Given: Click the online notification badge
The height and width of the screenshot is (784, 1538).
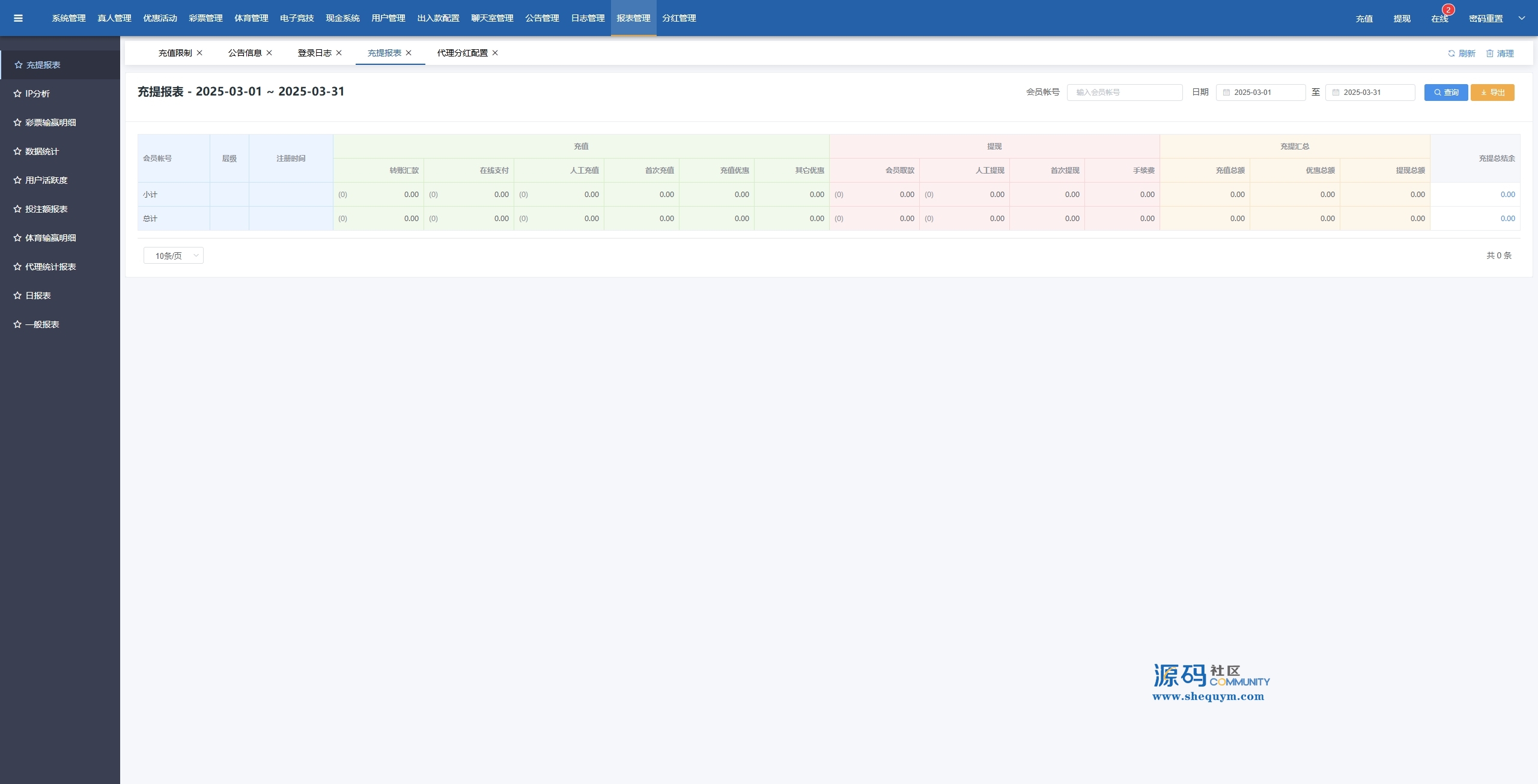Looking at the screenshot, I should (1448, 10).
